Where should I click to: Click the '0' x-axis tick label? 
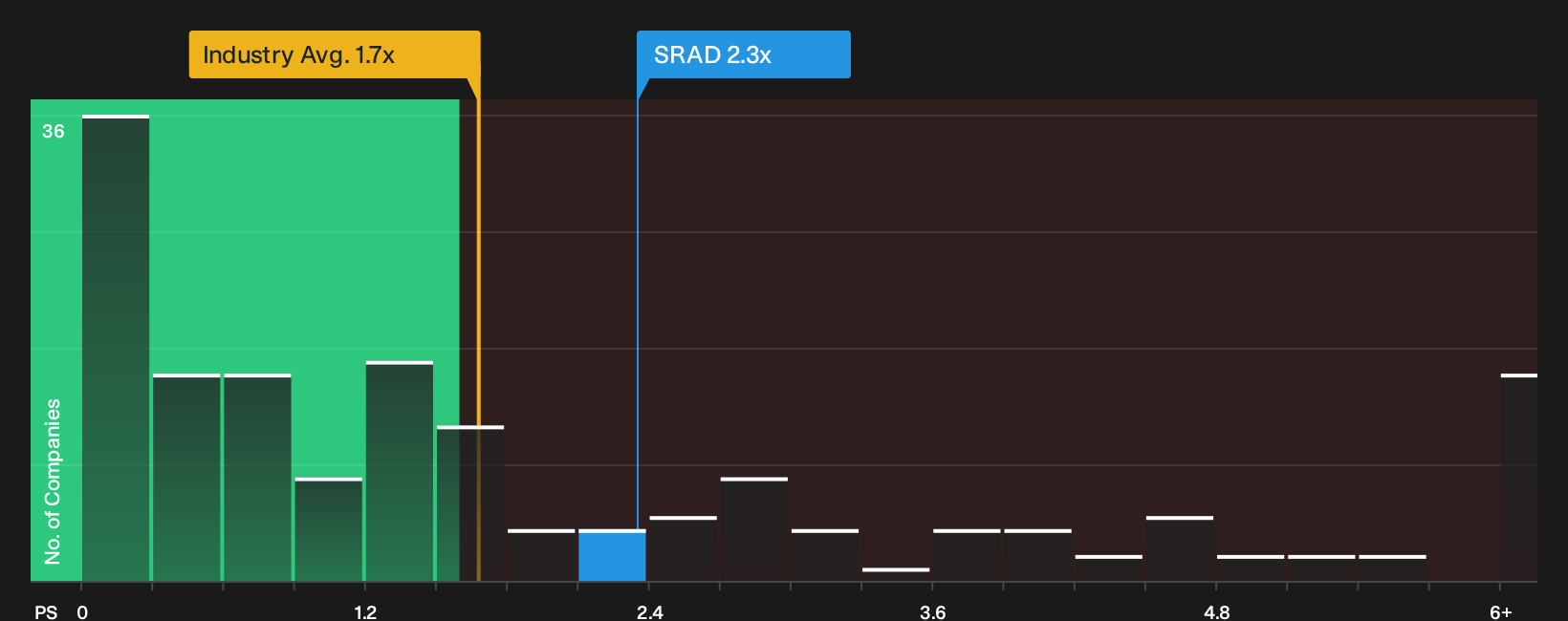[x=82, y=612]
